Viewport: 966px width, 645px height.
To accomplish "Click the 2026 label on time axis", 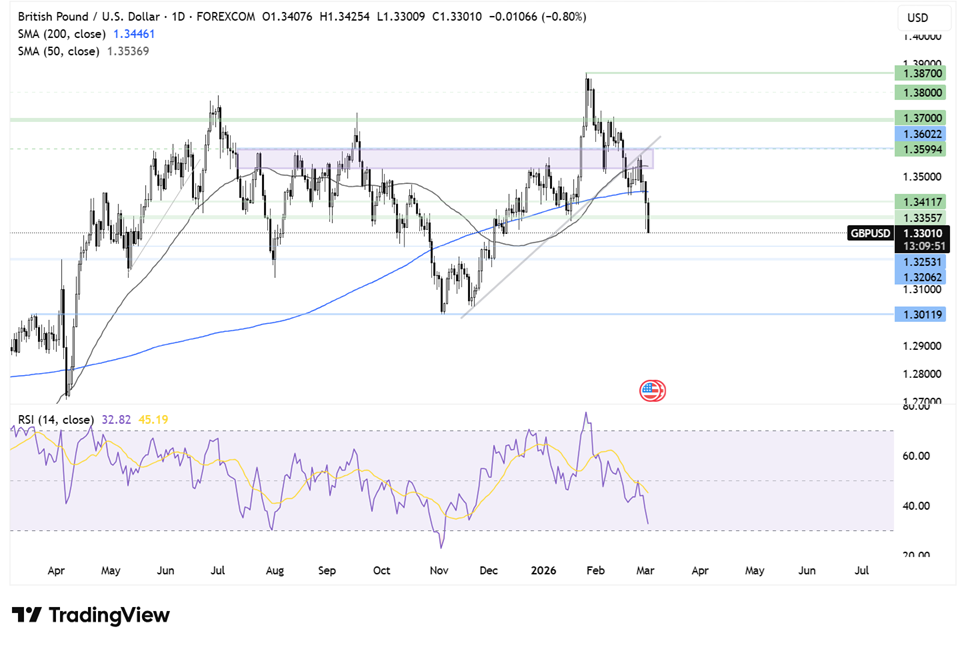I will (543, 570).
